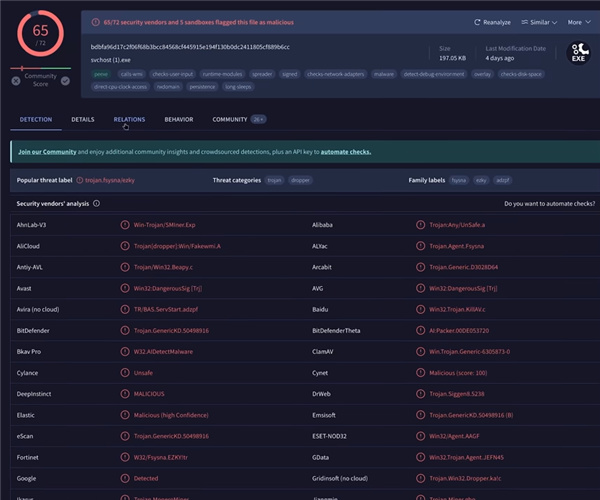Click info icon beside Security vendors' analysis

pos(96,204)
